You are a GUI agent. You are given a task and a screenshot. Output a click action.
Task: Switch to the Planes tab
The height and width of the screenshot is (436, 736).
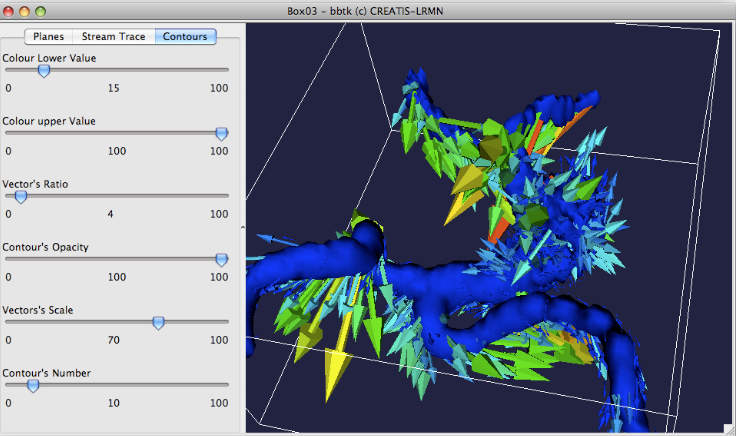pos(48,36)
